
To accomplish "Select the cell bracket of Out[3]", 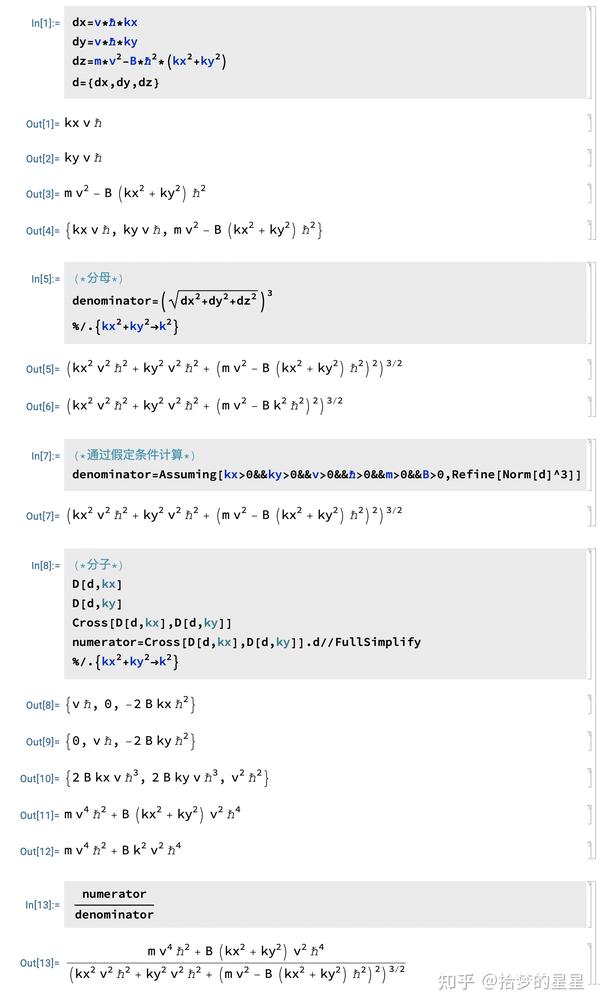I will 589,193.
